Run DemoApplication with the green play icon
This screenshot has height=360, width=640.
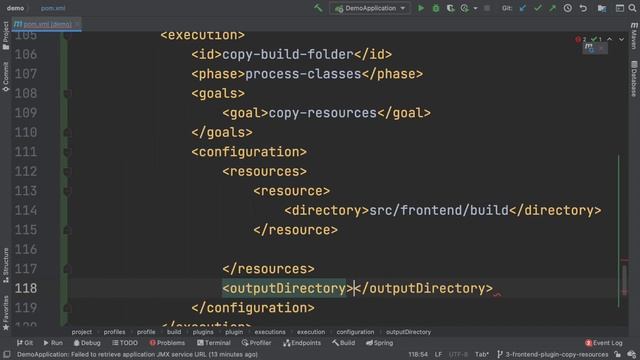pyautogui.click(x=420, y=8)
